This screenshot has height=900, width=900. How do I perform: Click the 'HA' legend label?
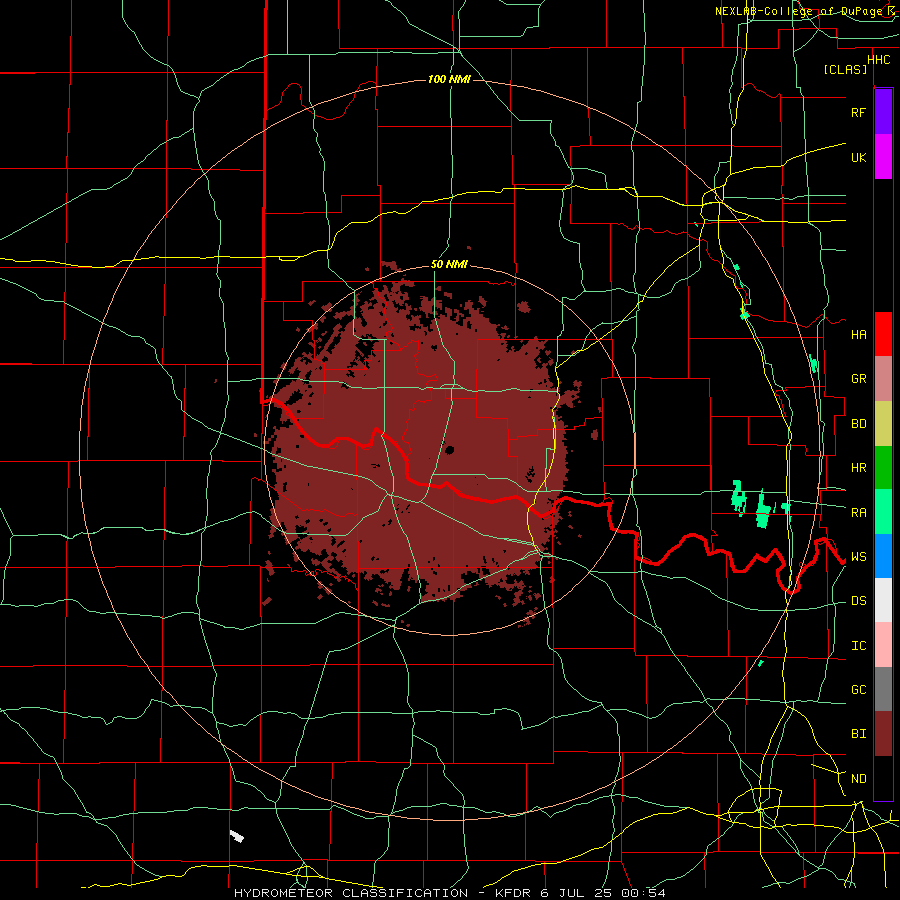(859, 334)
